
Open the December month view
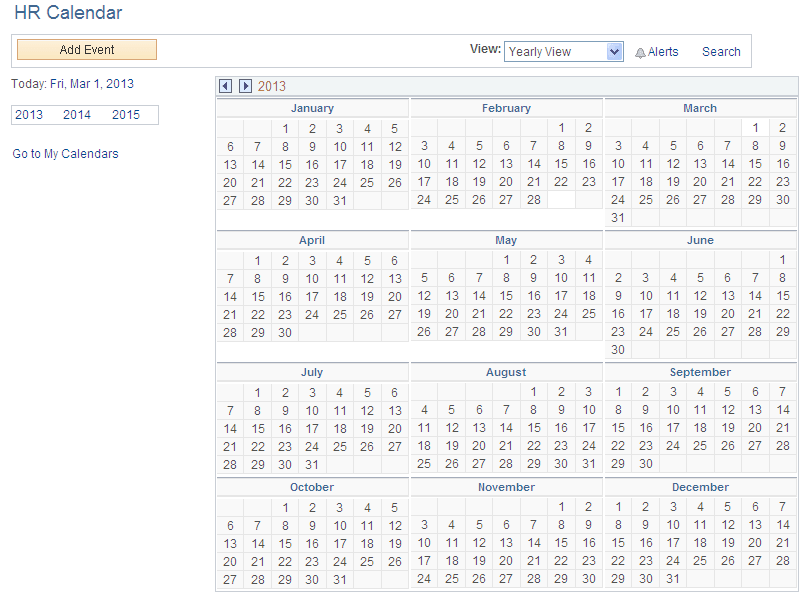(699, 487)
